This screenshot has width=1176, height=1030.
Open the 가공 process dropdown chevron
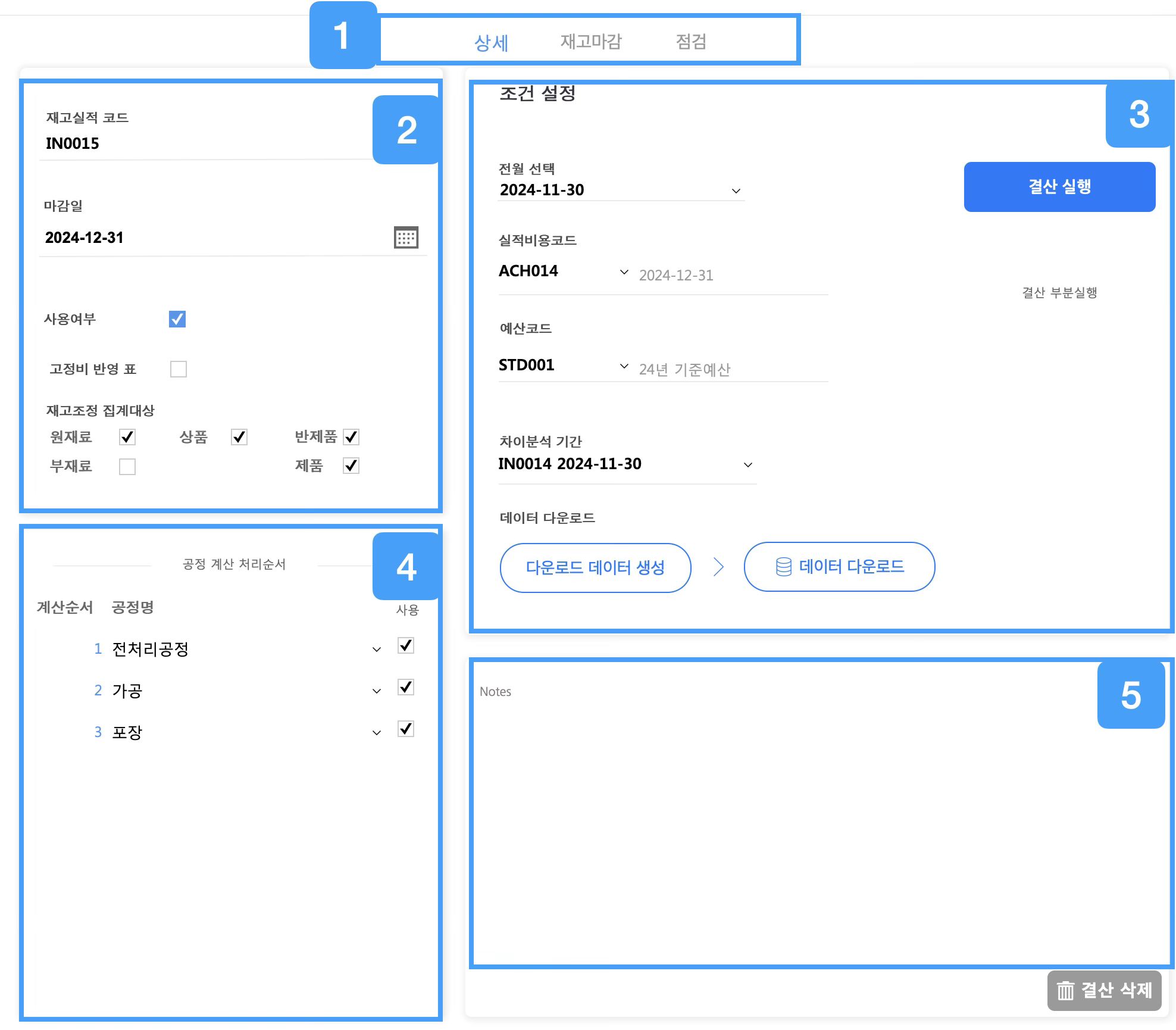click(x=376, y=691)
